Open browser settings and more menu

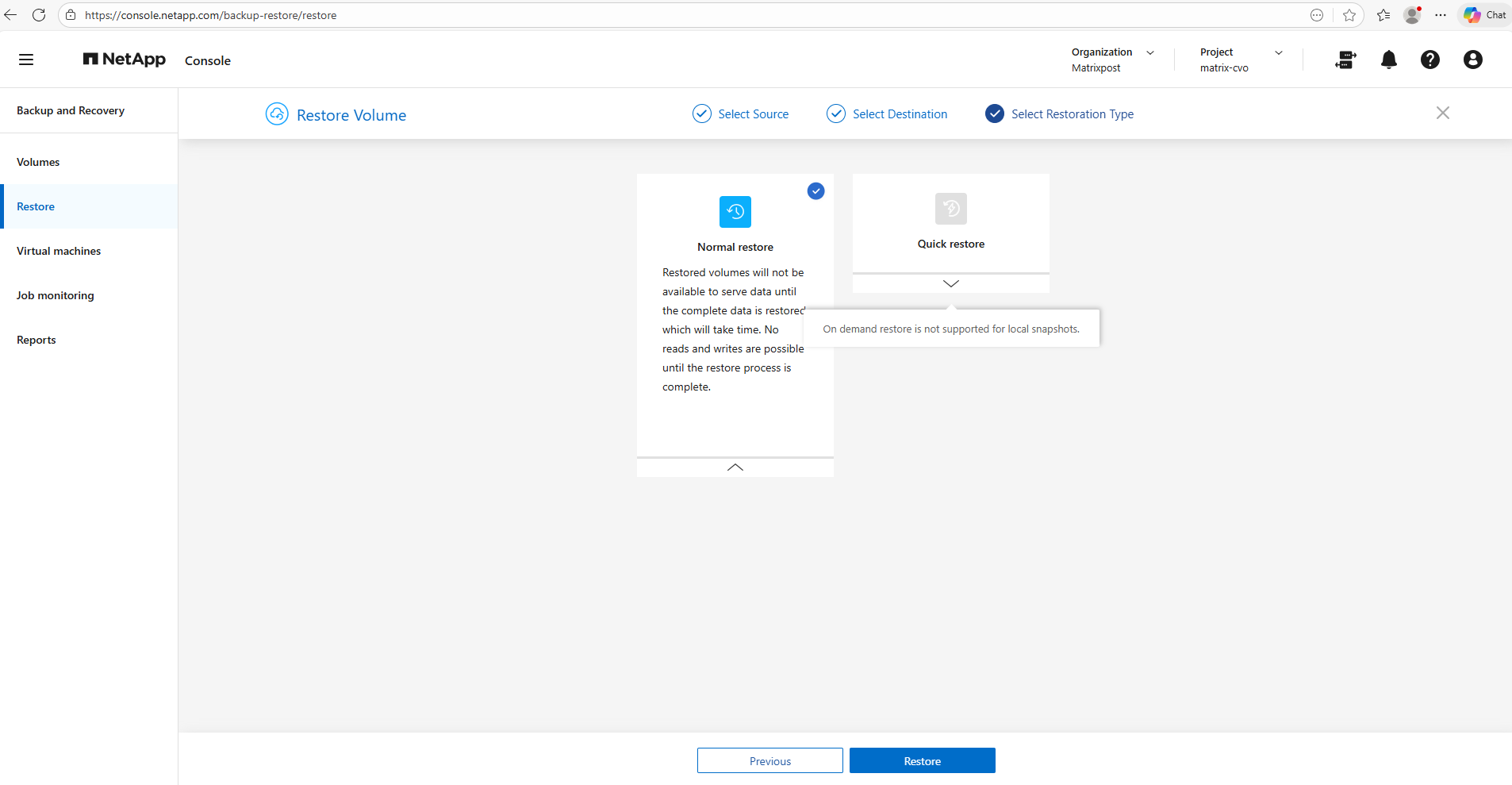[1441, 15]
